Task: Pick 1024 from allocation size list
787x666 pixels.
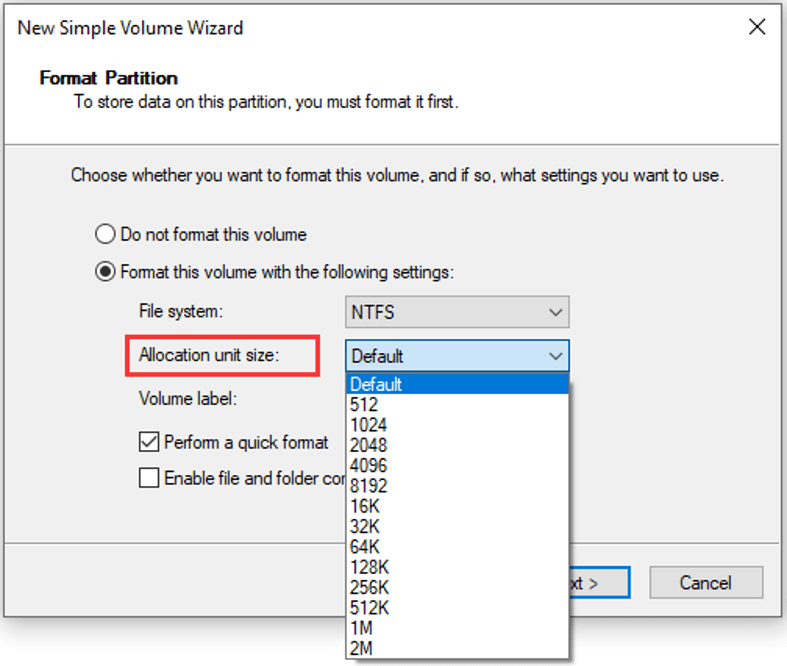Action: tap(457, 424)
